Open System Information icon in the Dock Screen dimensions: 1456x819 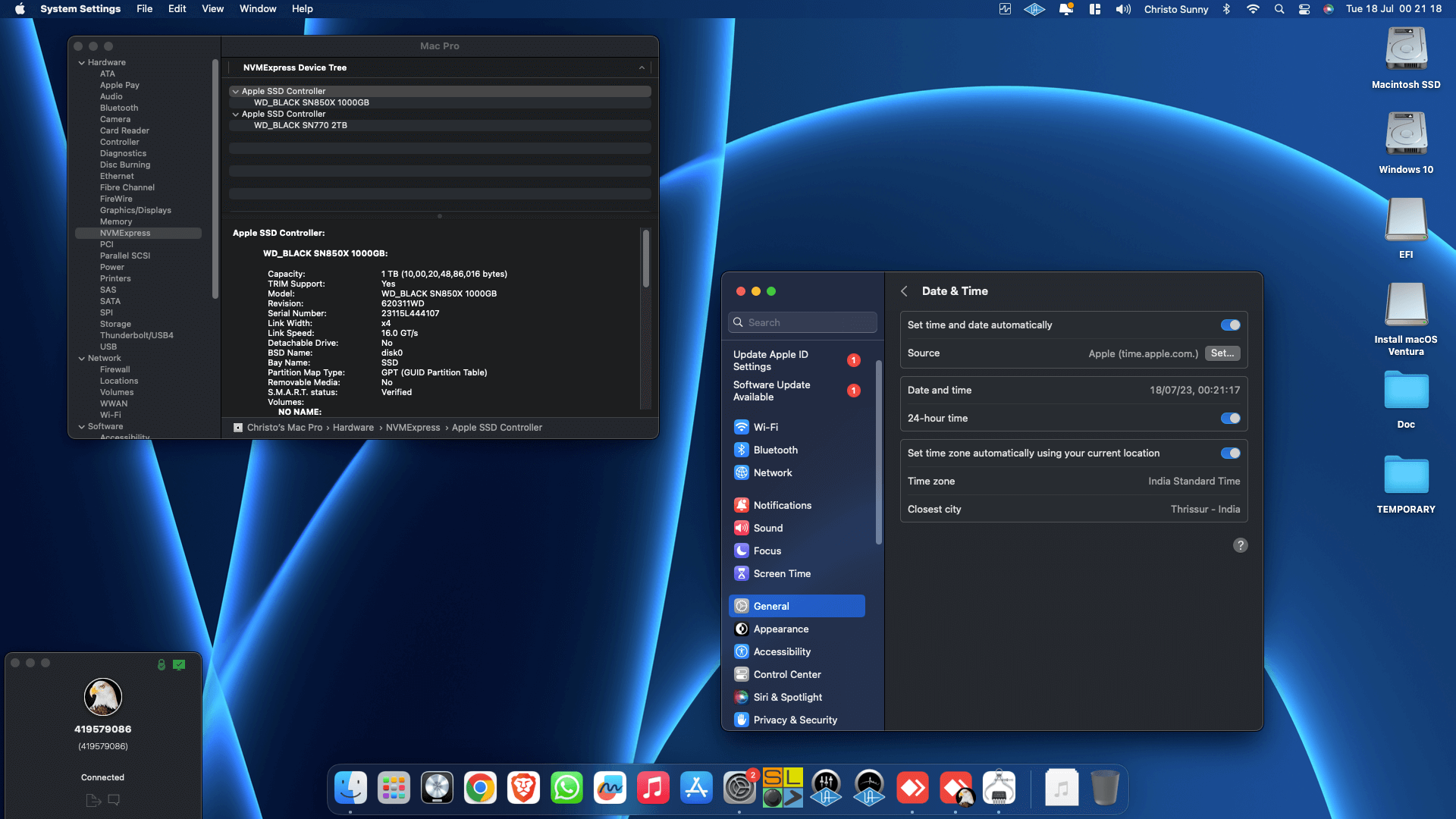coord(999,789)
